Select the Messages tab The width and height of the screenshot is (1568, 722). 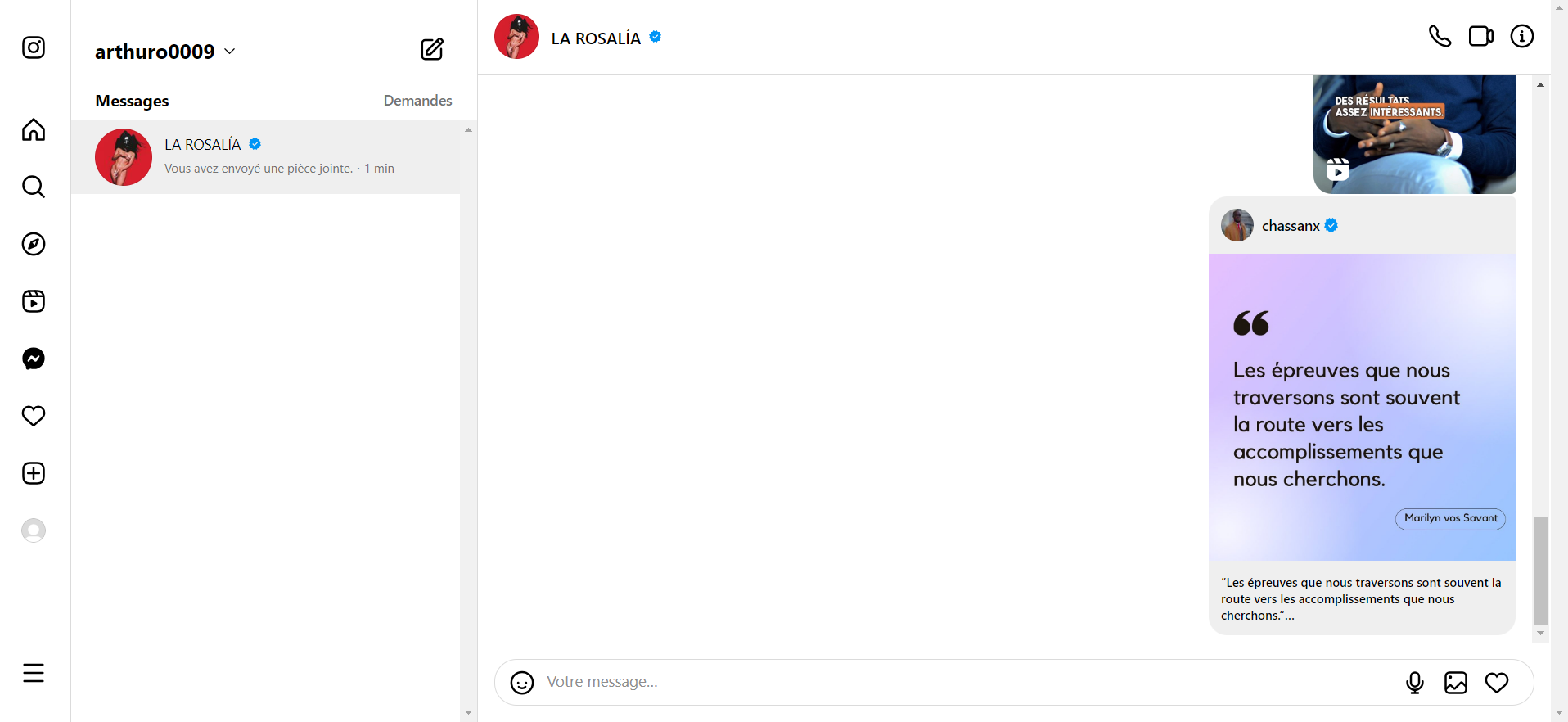click(132, 101)
